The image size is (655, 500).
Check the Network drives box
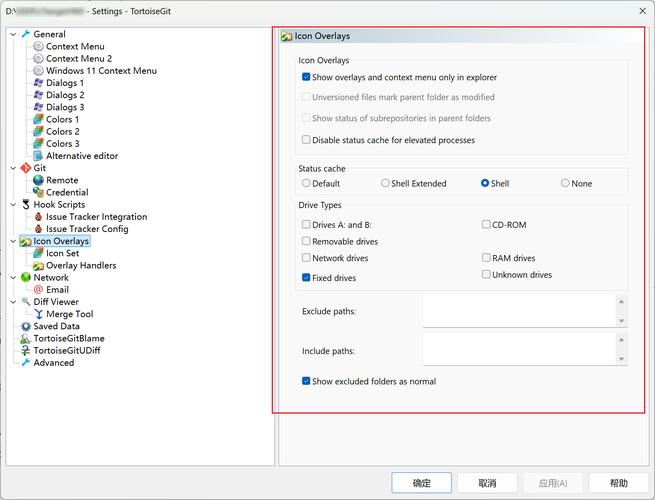(x=306, y=258)
